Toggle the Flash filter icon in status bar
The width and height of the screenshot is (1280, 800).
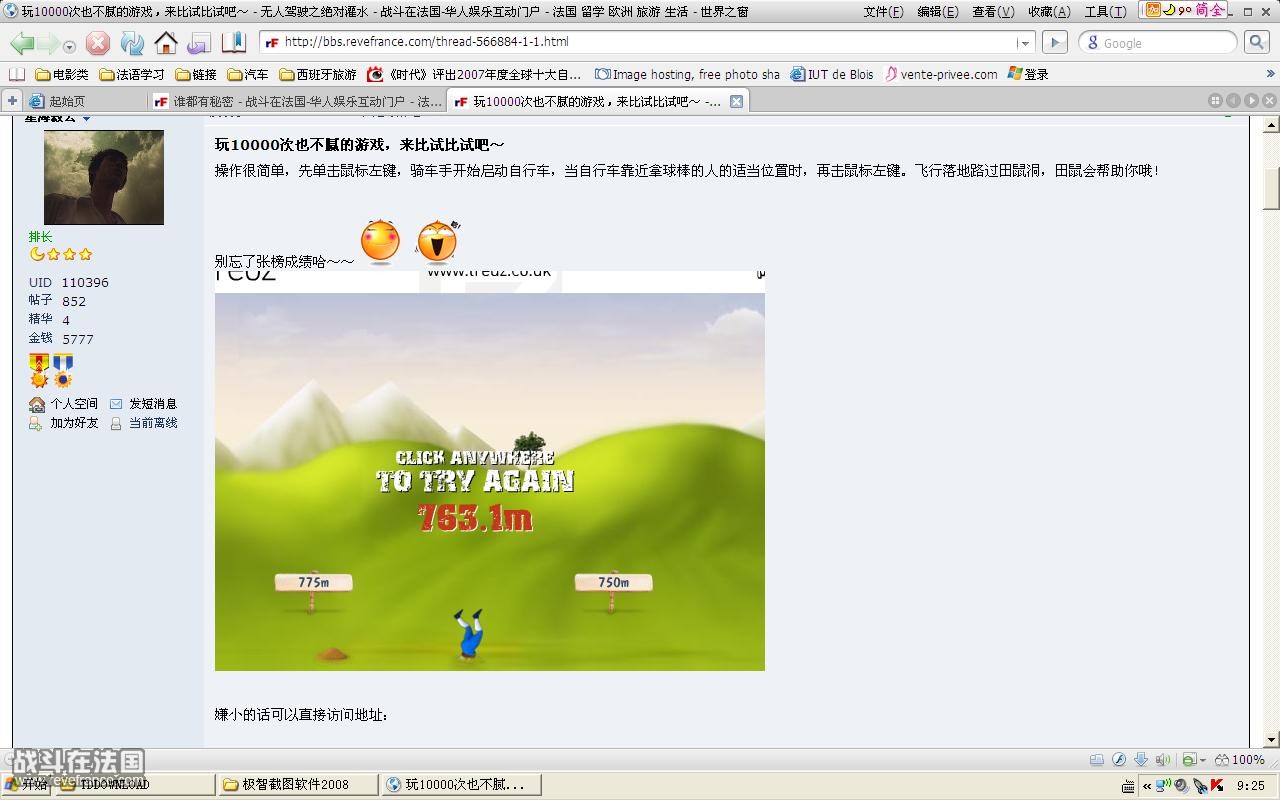tap(1119, 760)
